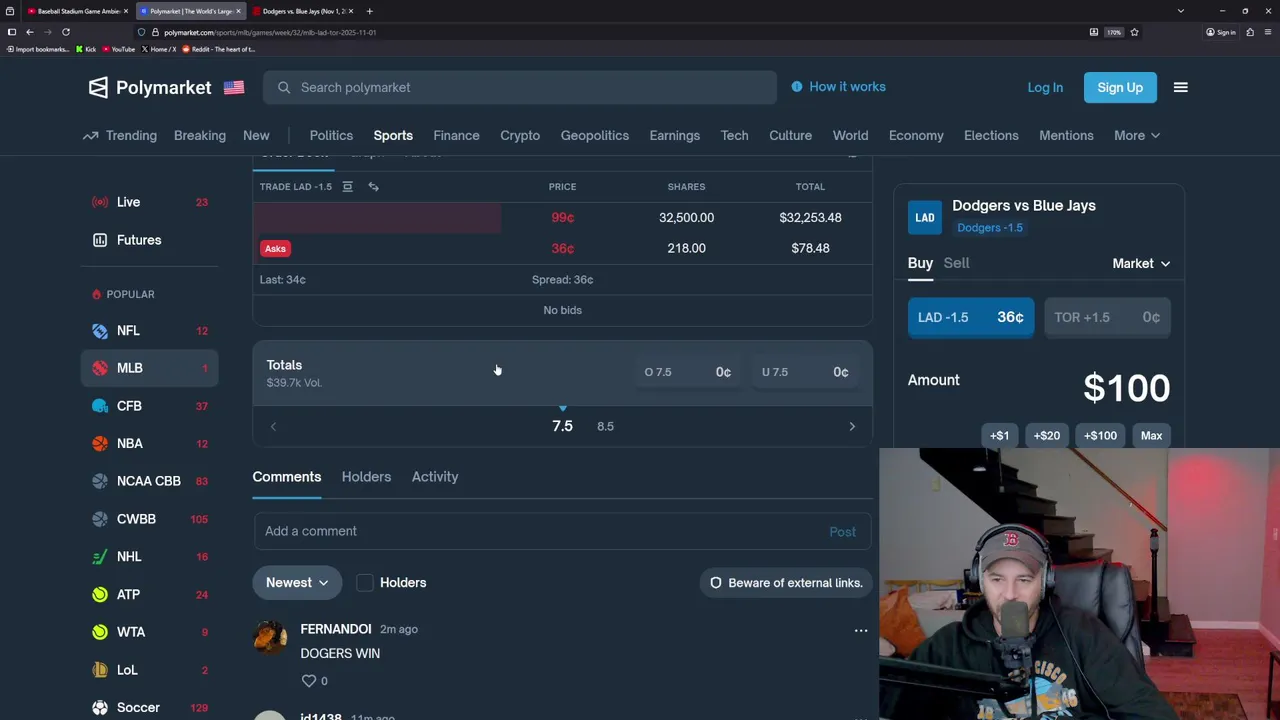The height and width of the screenshot is (720, 1280).
Task: Open Live games in the sidebar
Action: [x=149, y=202]
